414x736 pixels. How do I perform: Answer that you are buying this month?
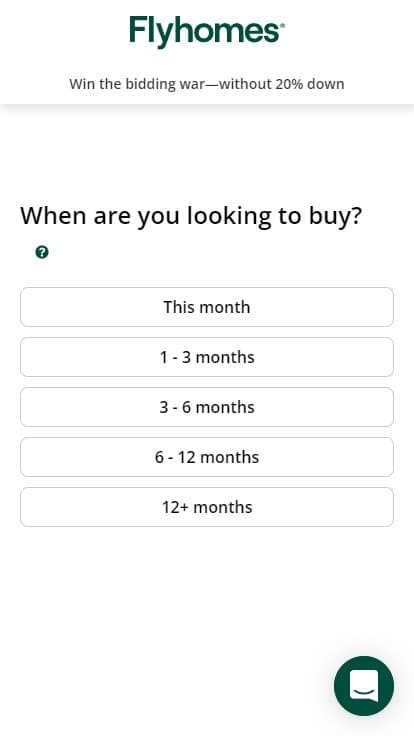coord(207,307)
